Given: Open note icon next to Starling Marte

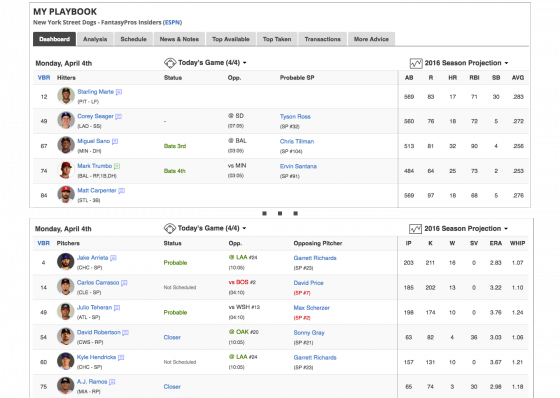Looking at the screenshot, I should [x=119, y=92].
